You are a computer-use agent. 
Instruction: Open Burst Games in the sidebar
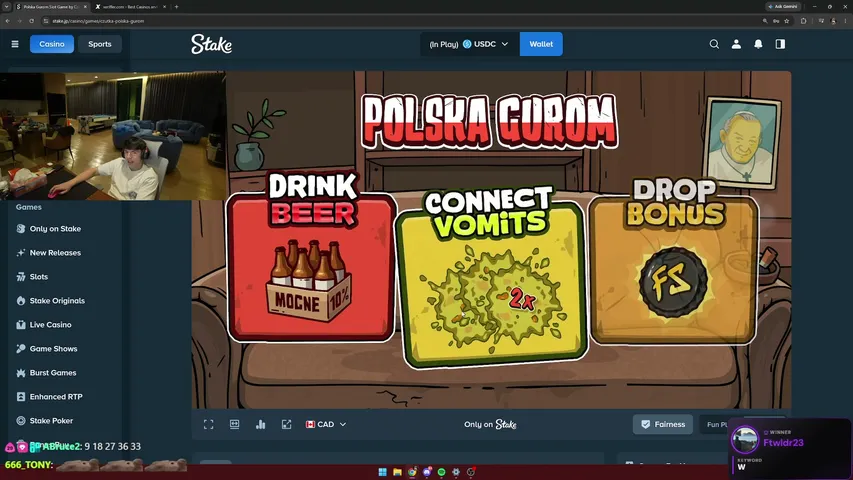pos(53,373)
